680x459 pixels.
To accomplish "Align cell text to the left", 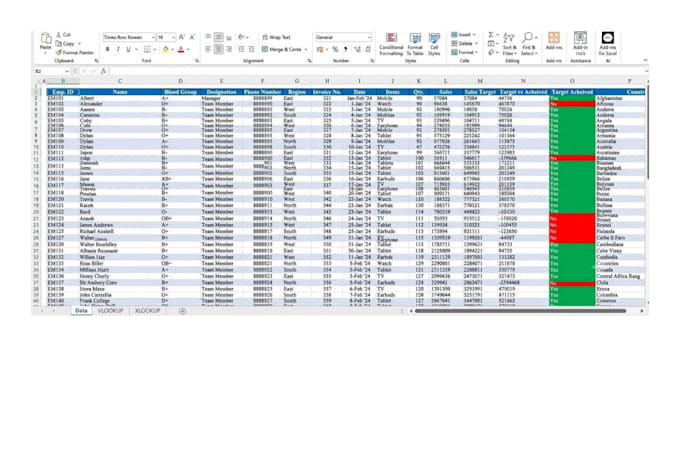I will coord(208,49).
